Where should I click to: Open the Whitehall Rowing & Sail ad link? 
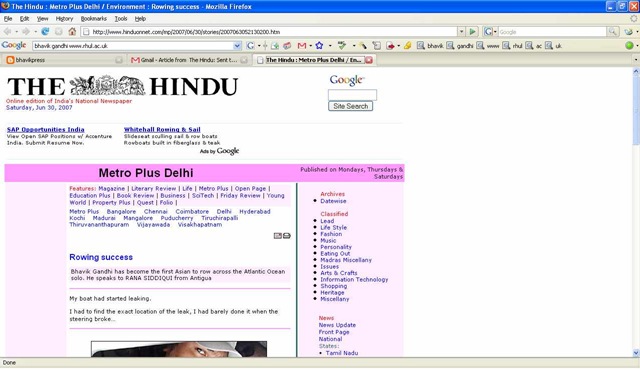162,129
